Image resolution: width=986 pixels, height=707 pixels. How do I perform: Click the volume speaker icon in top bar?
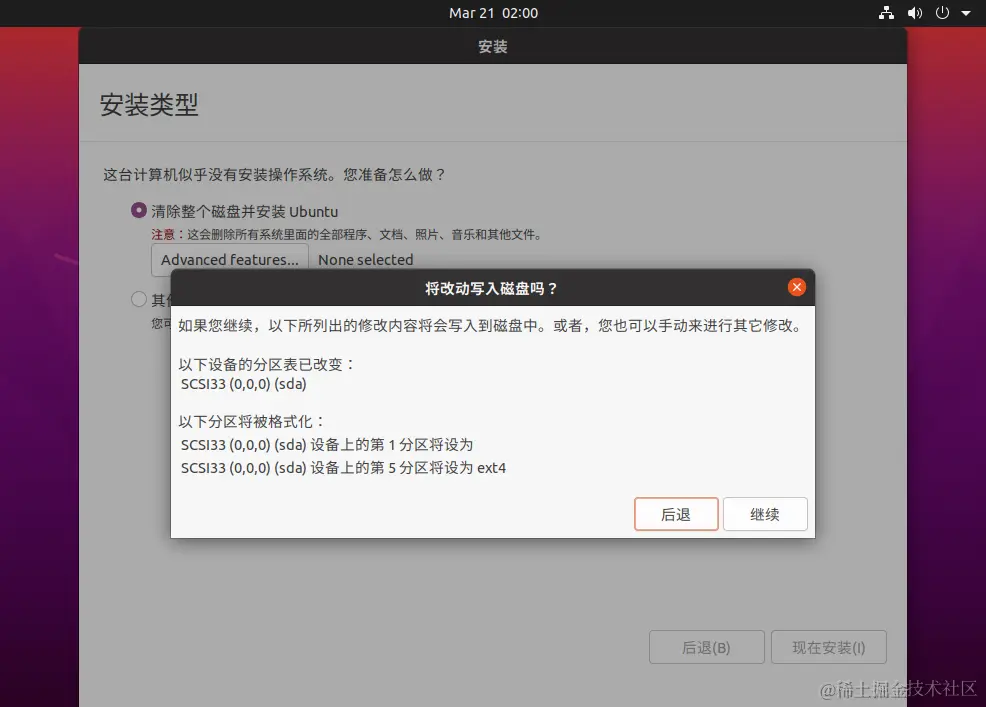click(913, 13)
